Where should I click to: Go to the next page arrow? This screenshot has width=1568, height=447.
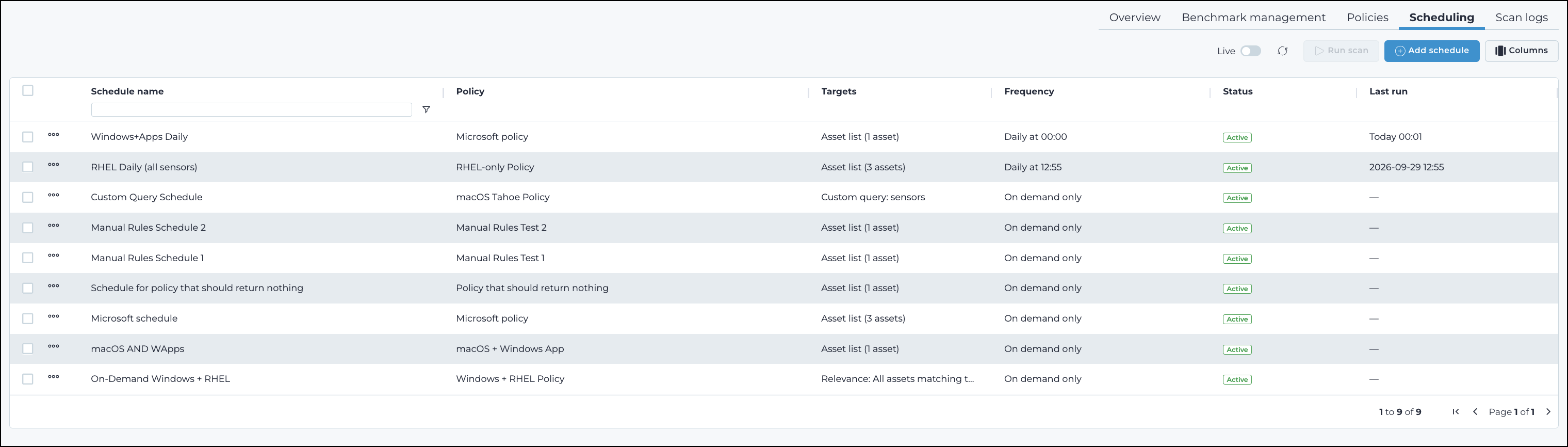pos(1548,412)
